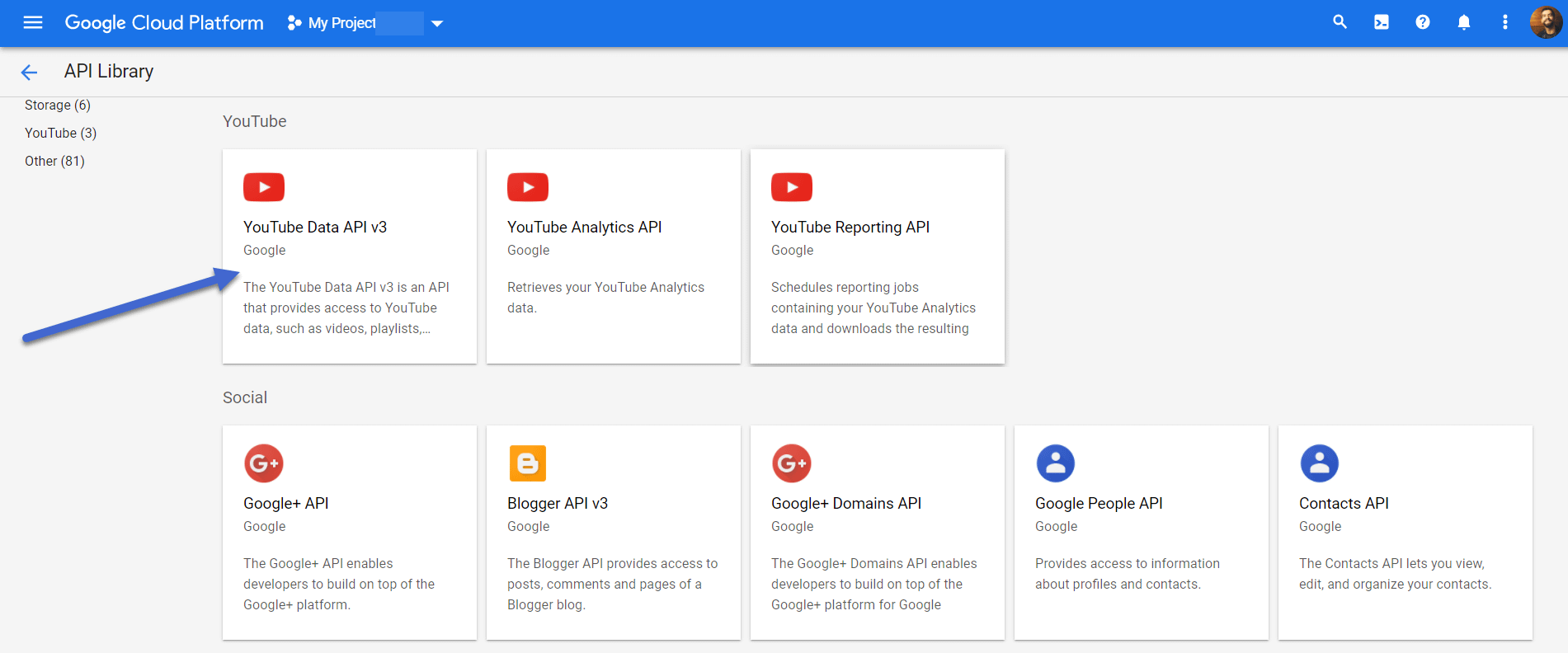Click the project hexagon icon beside My Project

(x=294, y=23)
